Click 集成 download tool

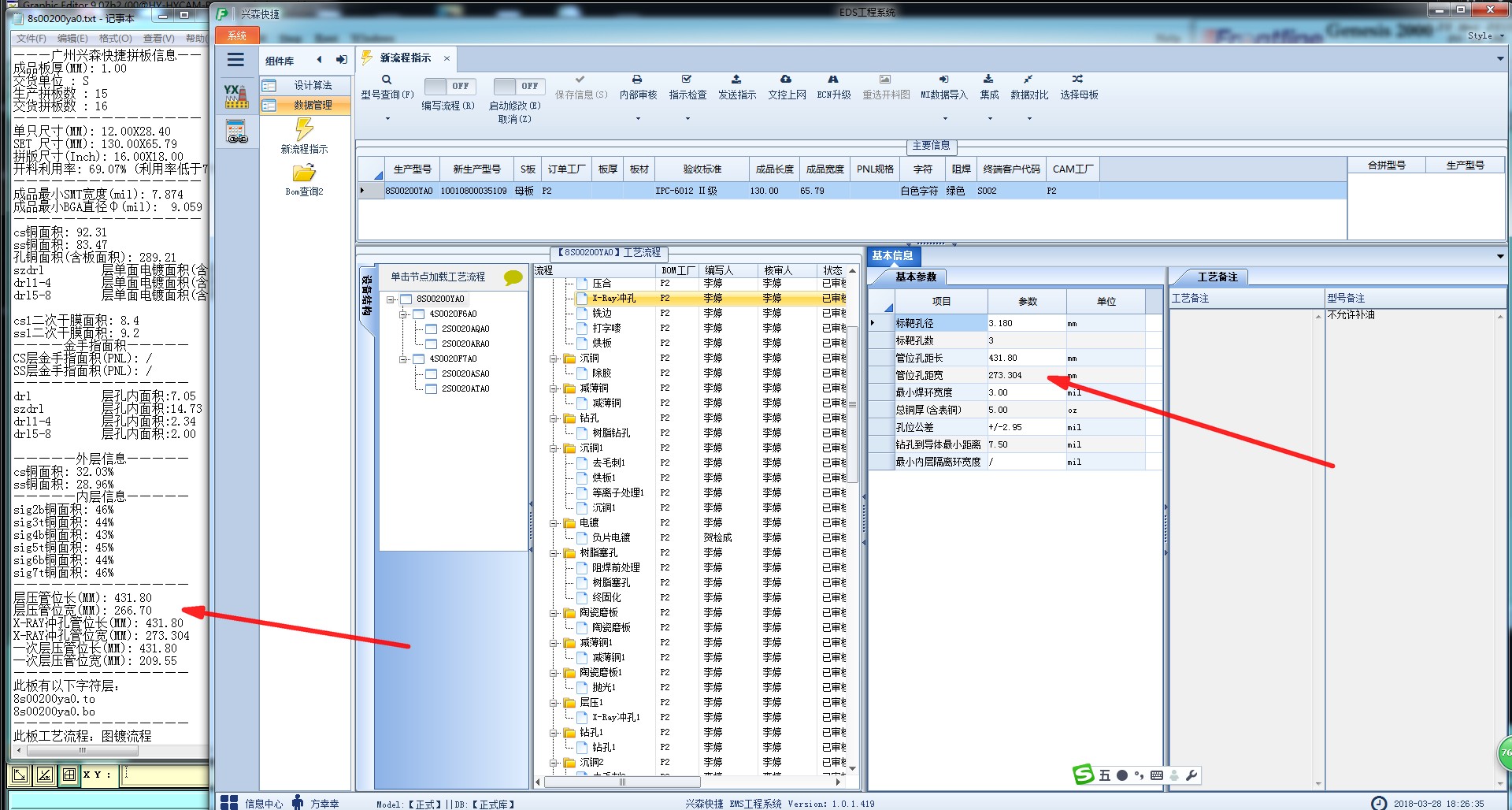pyautogui.click(x=989, y=87)
